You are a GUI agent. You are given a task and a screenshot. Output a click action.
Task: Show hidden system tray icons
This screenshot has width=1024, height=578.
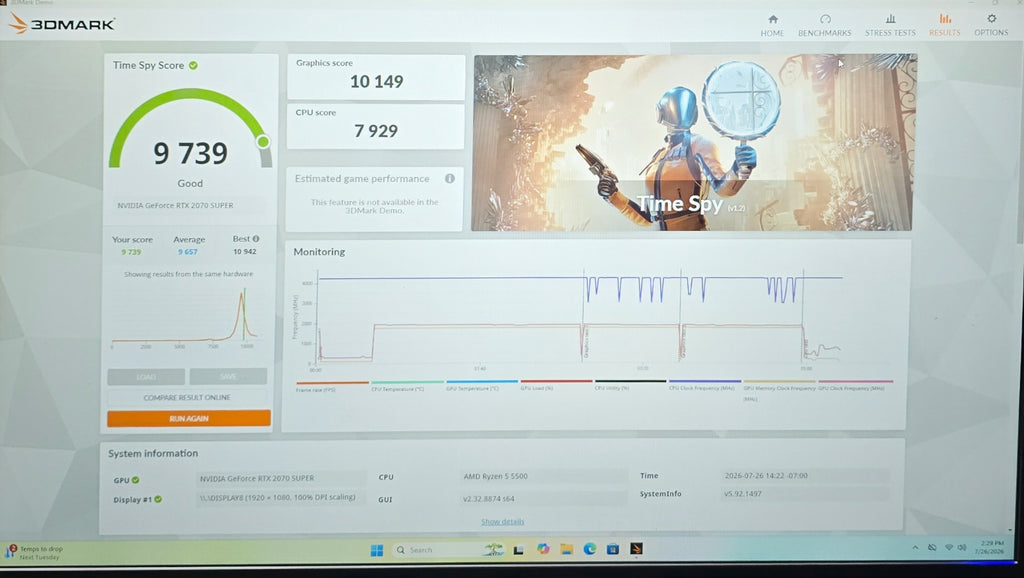(915, 547)
